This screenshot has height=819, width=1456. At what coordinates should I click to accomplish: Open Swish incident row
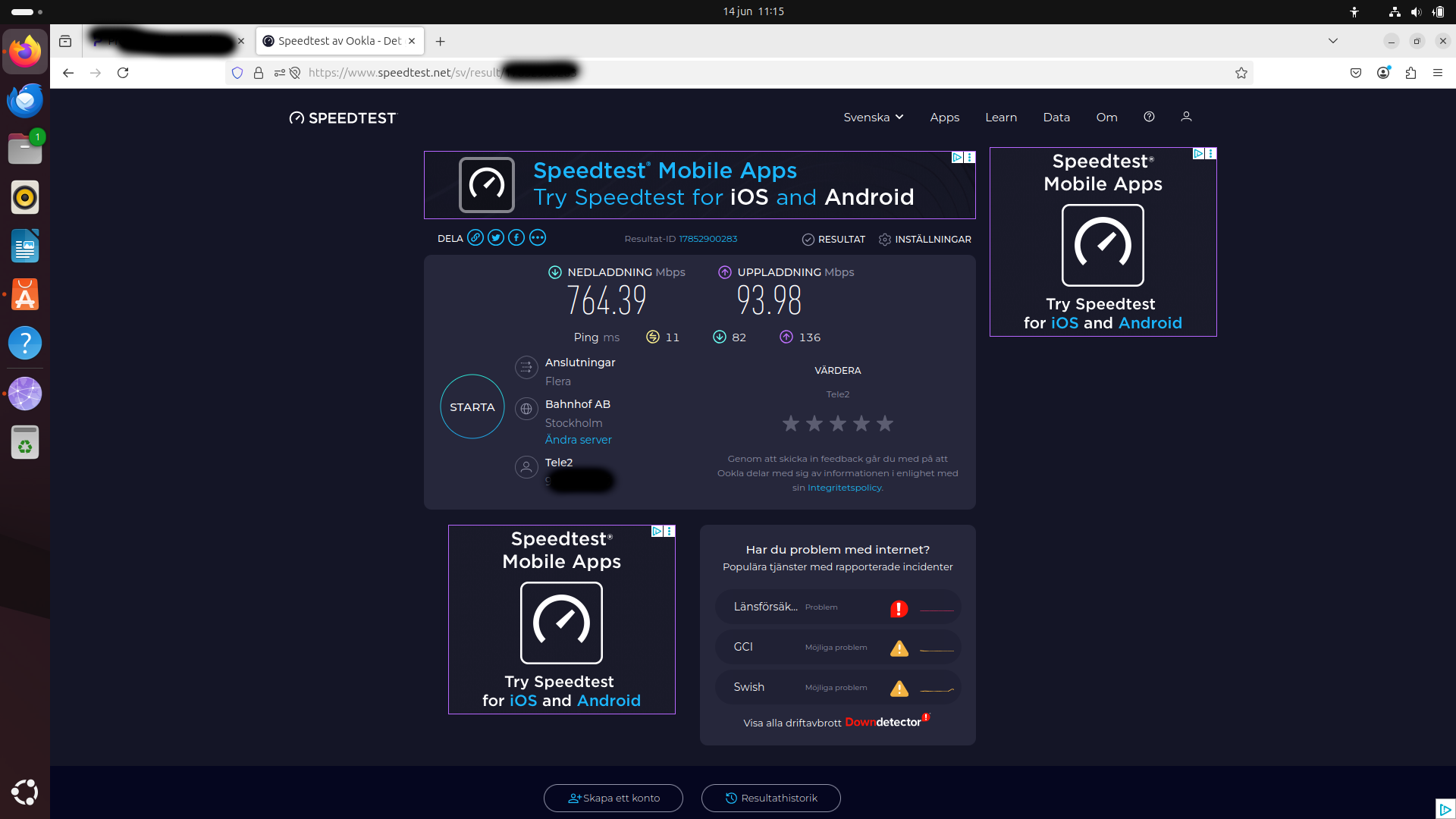click(838, 688)
